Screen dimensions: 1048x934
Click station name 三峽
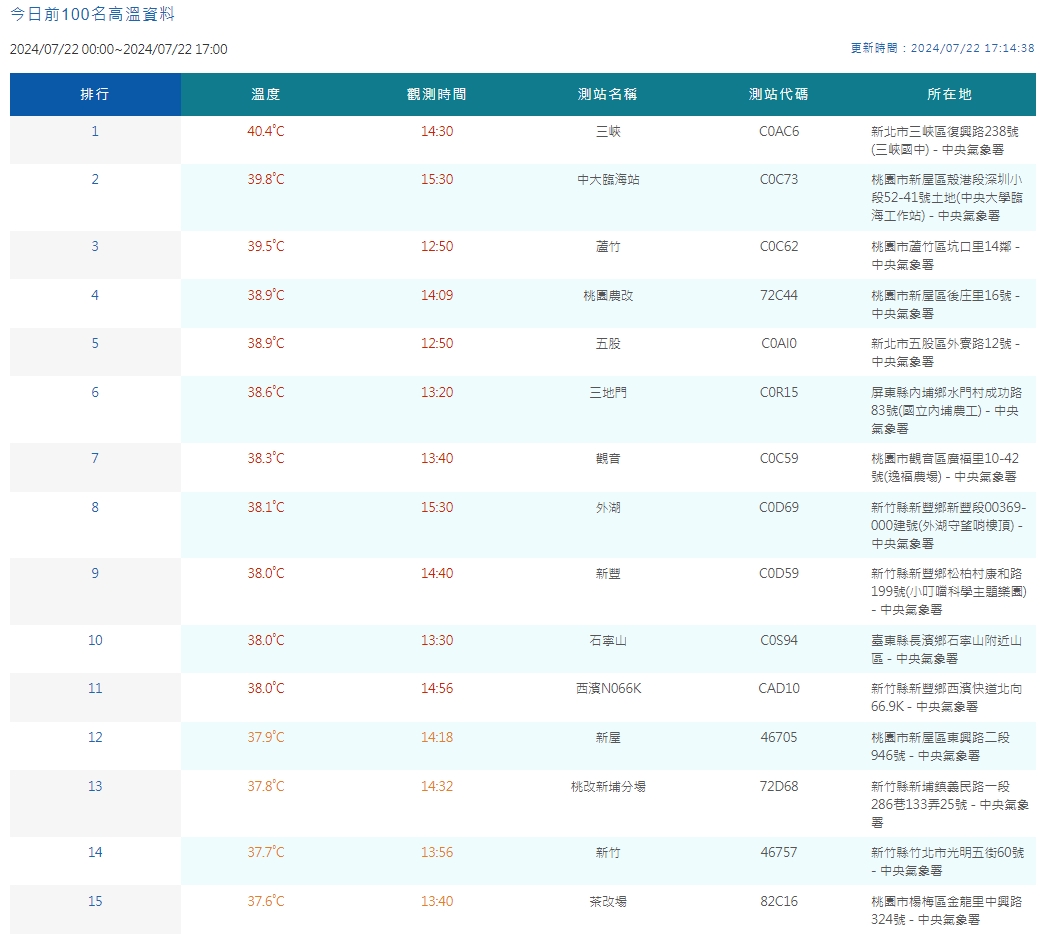pyautogui.click(x=608, y=132)
